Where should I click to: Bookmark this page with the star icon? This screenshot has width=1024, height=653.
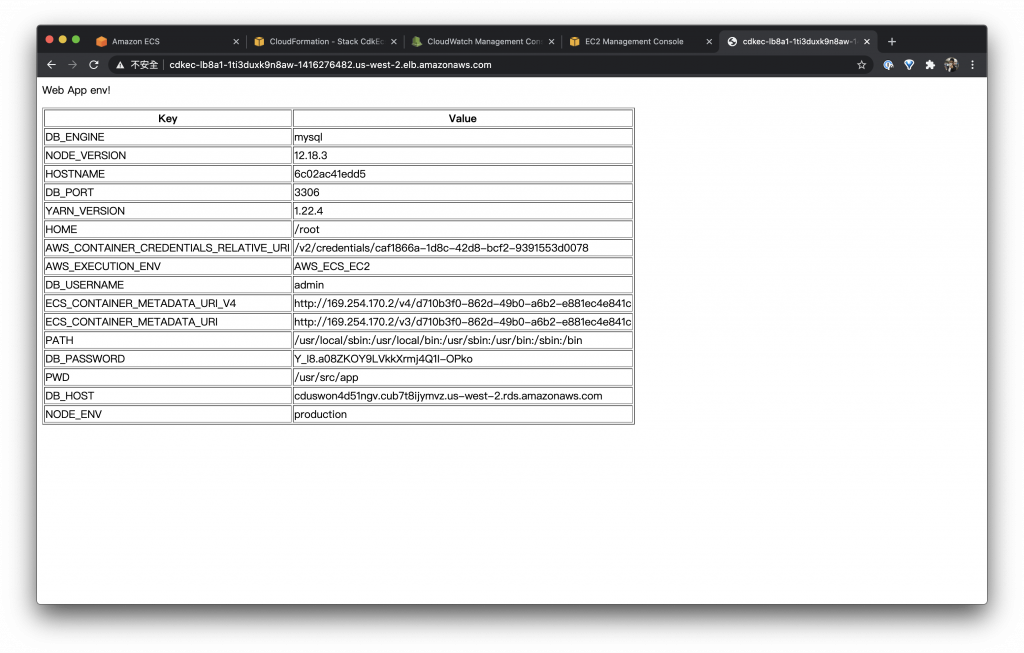coord(861,65)
